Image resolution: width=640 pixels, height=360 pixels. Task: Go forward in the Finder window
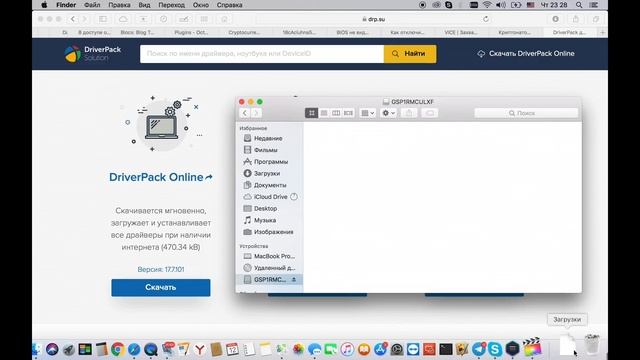click(x=256, y=113)
